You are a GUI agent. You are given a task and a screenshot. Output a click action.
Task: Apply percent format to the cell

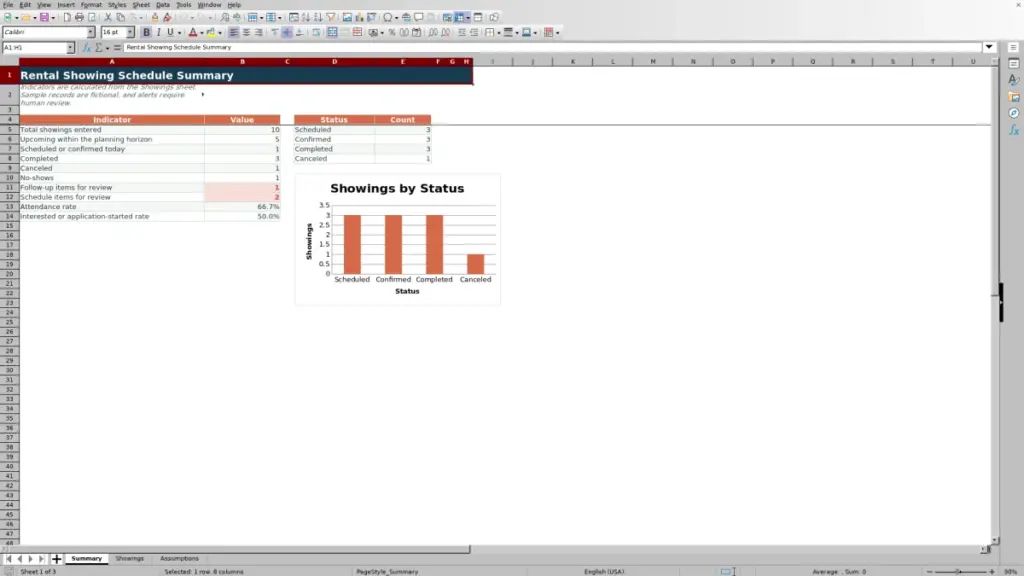tap(392, 33)
